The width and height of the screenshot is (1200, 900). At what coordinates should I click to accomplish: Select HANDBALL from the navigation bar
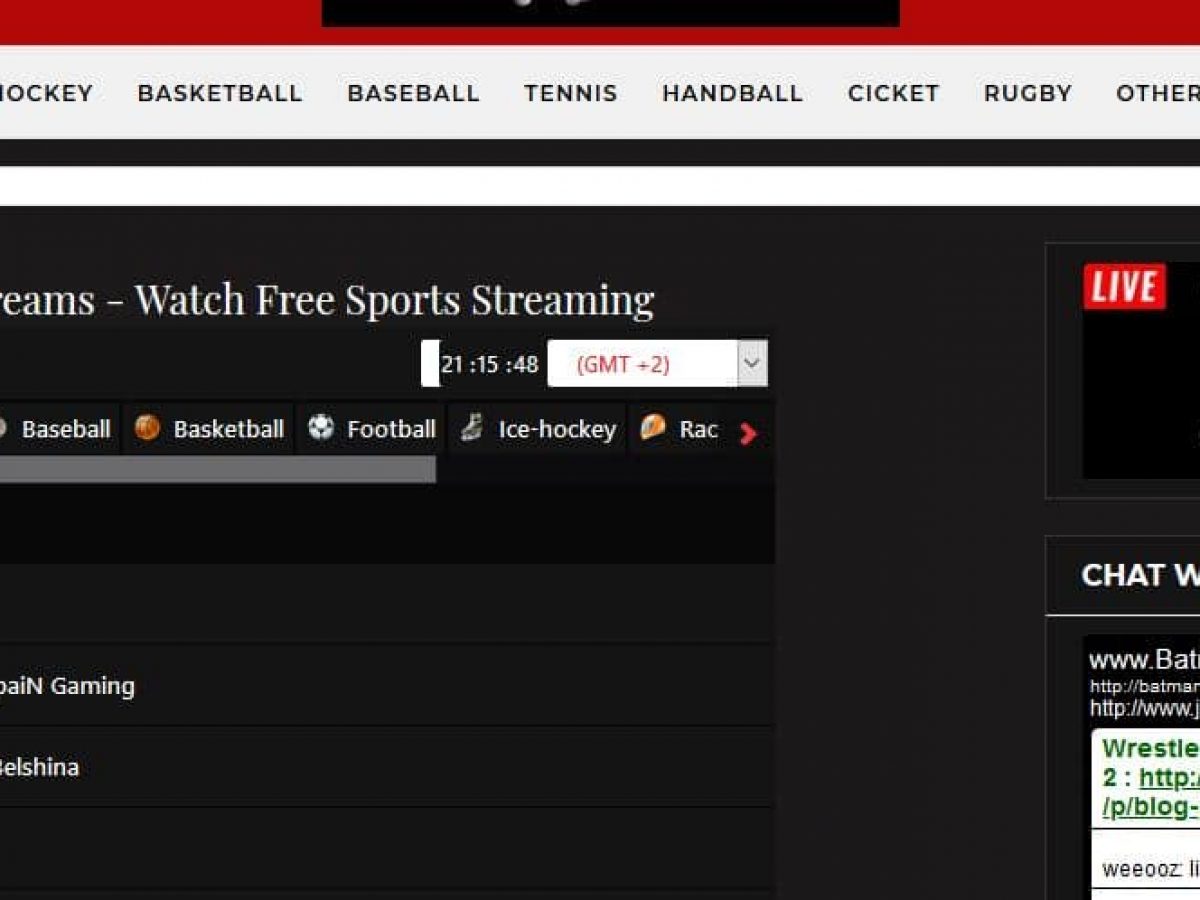[x=732, y=93]
